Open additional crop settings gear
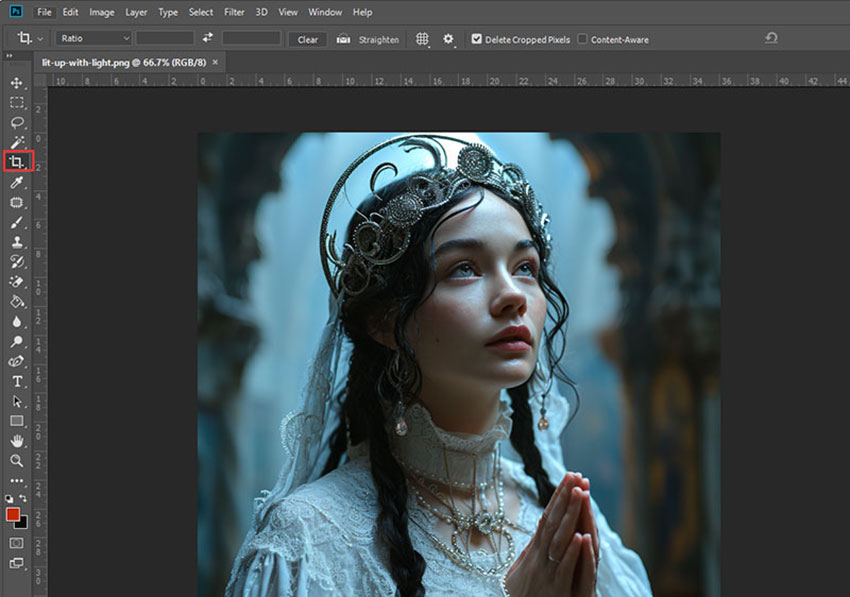Screen dimensions: 850x597 pos(448,39)
